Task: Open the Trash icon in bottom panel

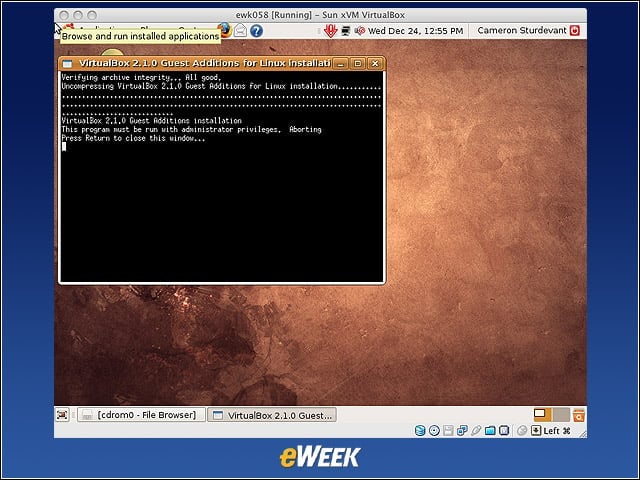Action: pyautogui.click(x=578, y=415)
